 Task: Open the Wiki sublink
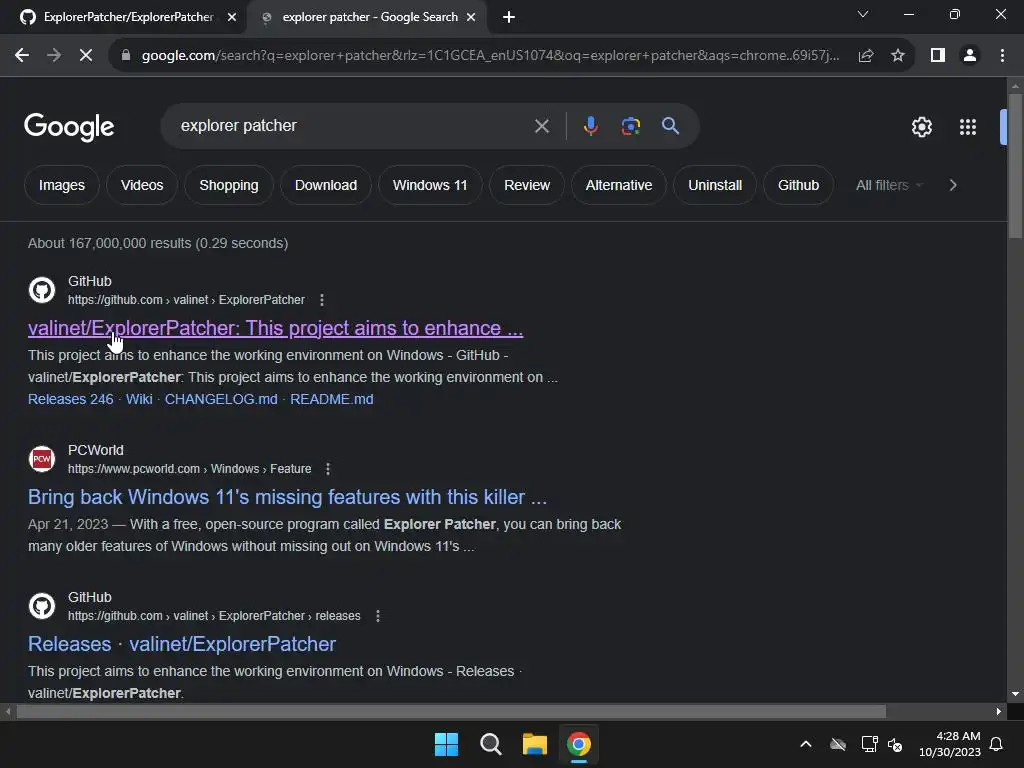click(x=139, y=399)
